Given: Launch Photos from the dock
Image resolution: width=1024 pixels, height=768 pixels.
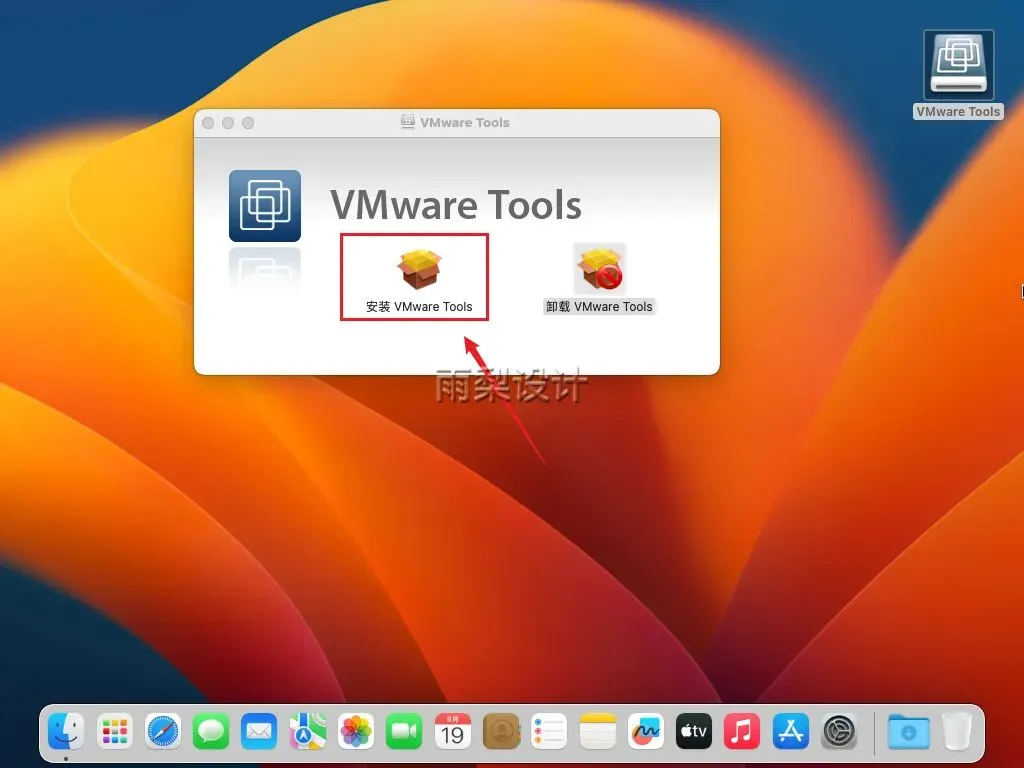Looking at the screenshot, I should [356, 731].
